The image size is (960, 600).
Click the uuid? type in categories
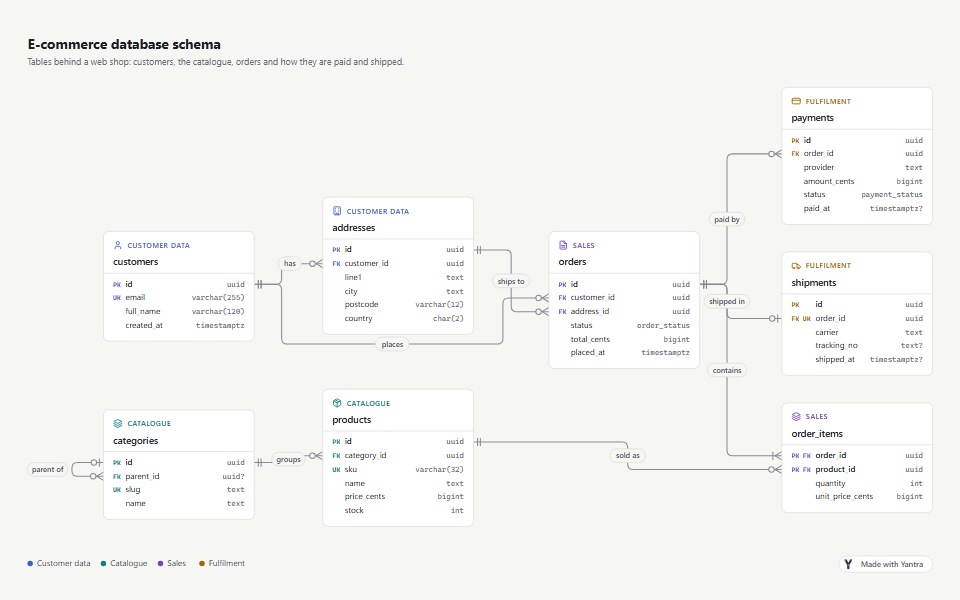coord(233,476)
